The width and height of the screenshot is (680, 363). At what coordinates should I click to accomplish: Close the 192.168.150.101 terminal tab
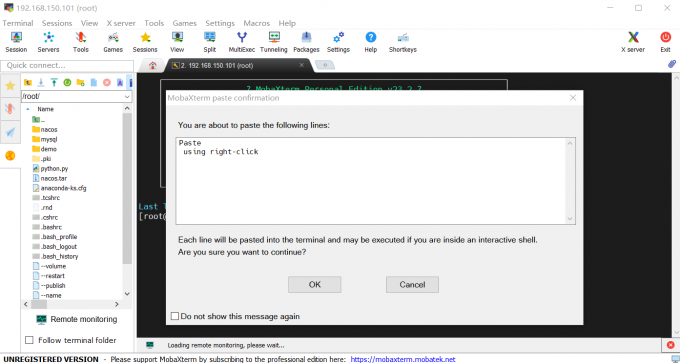click(x=302, y=65)
